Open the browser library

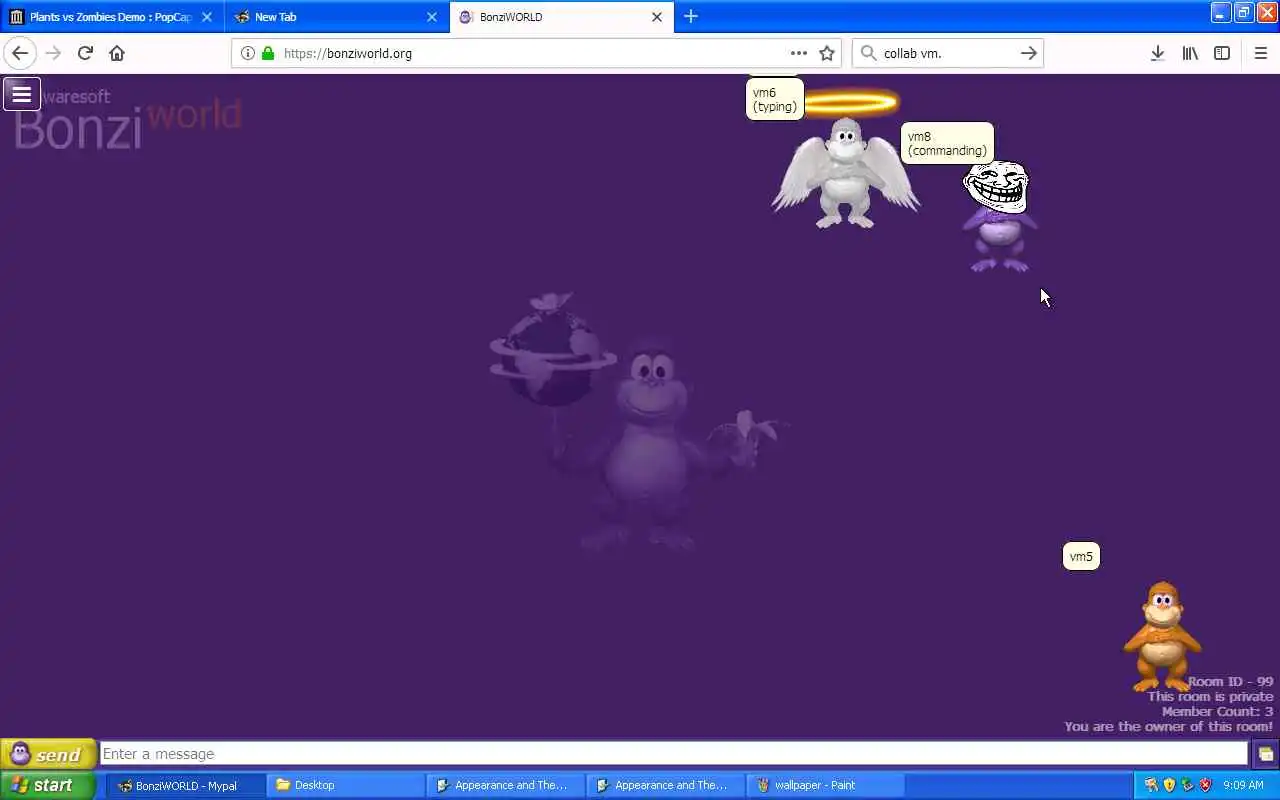point(1190,53)
